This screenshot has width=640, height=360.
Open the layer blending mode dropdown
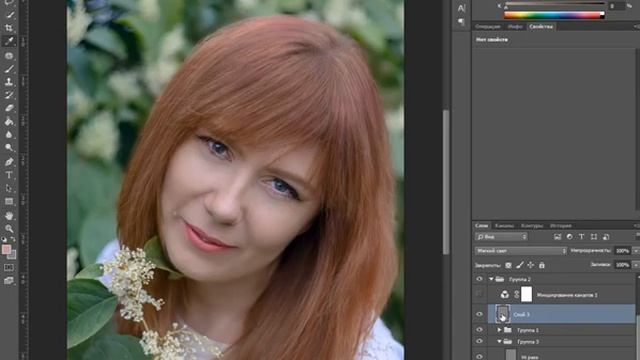[521, 251]
